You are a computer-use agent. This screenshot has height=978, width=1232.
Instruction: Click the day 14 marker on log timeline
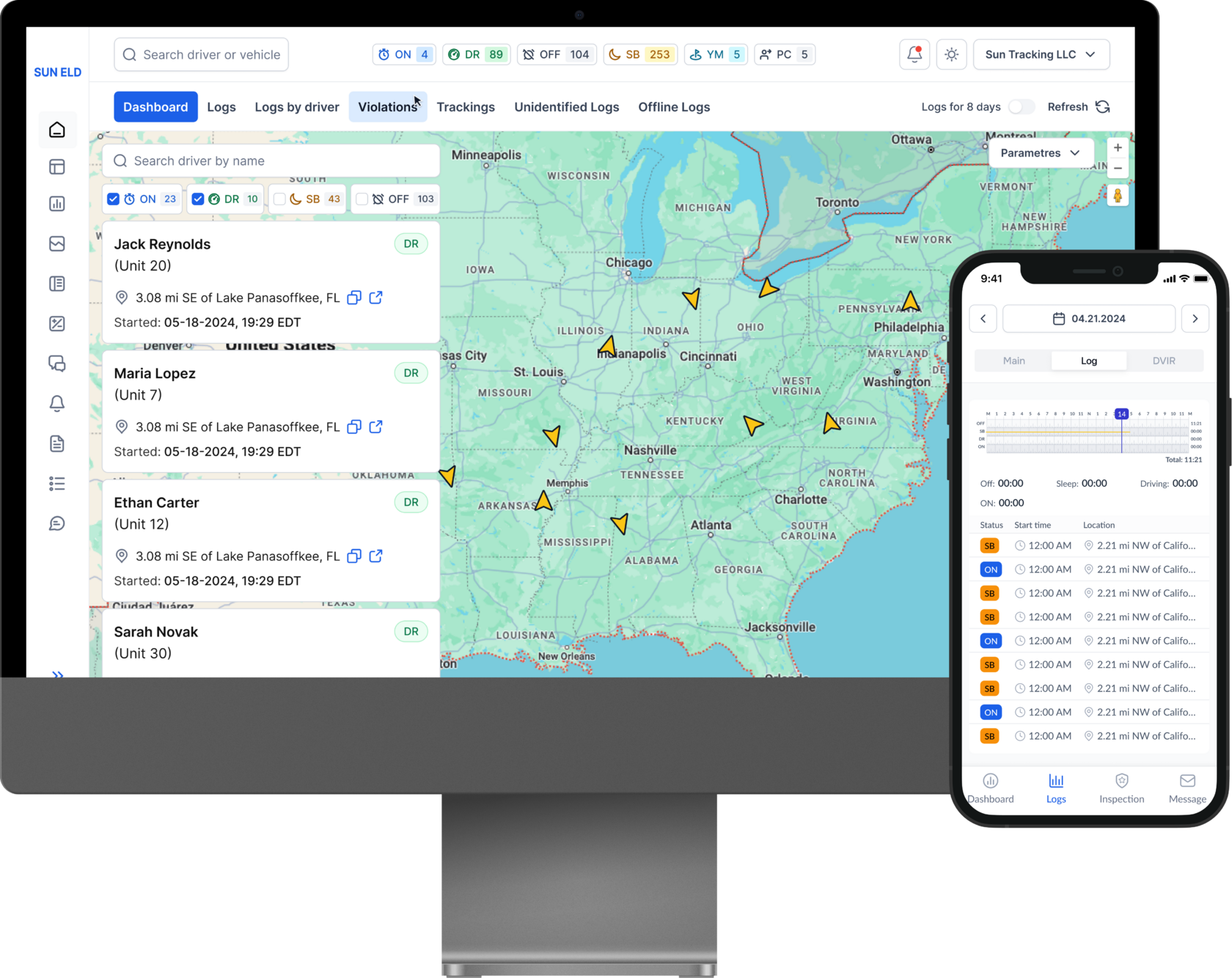tap(1121, 414)
